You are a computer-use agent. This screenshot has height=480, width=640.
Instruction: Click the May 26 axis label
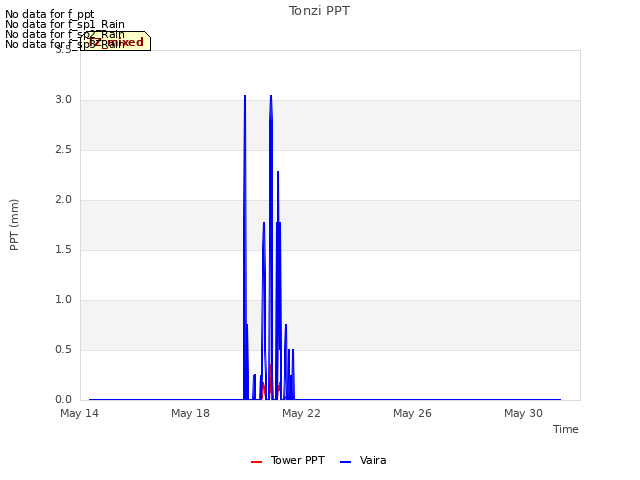click(412, 413)
